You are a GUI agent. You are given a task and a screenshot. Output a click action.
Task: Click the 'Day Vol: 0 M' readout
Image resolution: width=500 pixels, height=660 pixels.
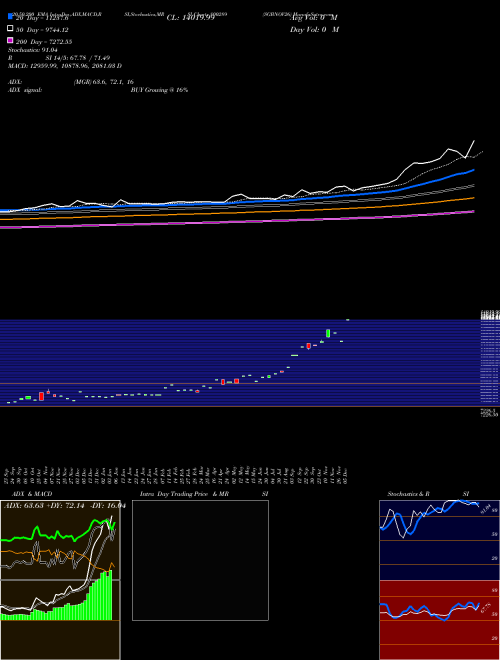pyautogui.click(x=314, y=29)
